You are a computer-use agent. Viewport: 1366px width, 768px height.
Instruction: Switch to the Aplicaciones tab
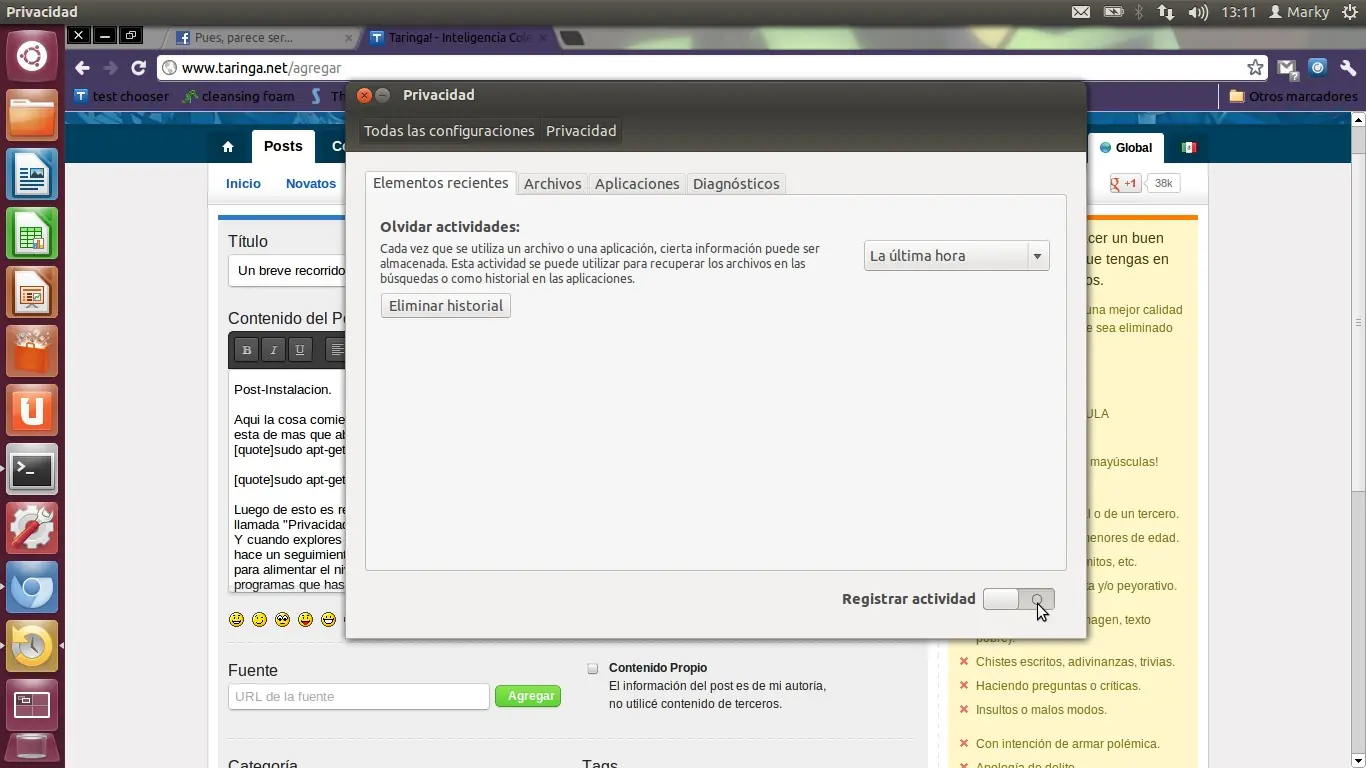(x=637, y=184)
